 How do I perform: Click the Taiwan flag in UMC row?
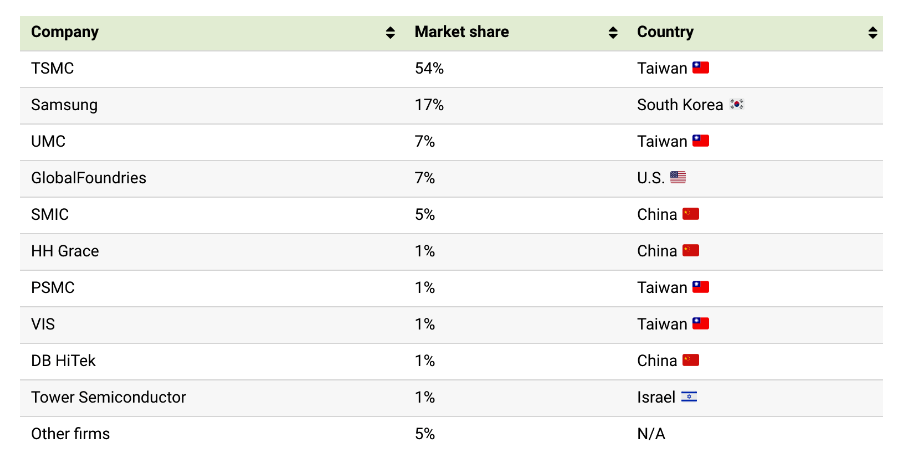click(x=700, y=141)
